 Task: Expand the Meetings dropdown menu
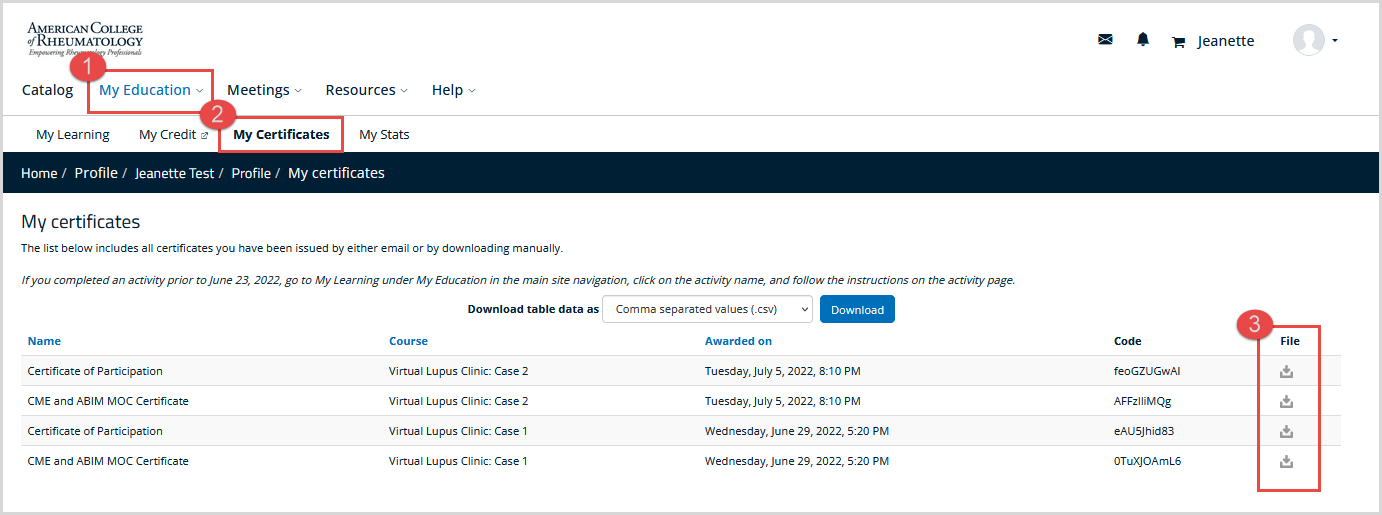[264, 90]
